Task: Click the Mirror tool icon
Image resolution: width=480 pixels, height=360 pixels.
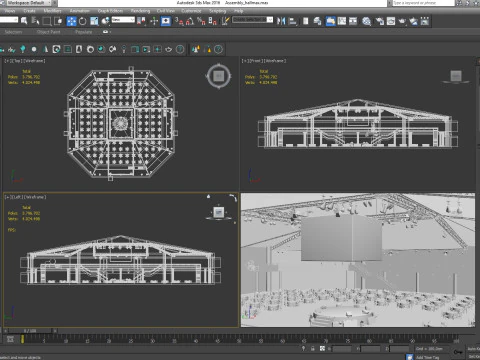Action: (x=281, y=21)
